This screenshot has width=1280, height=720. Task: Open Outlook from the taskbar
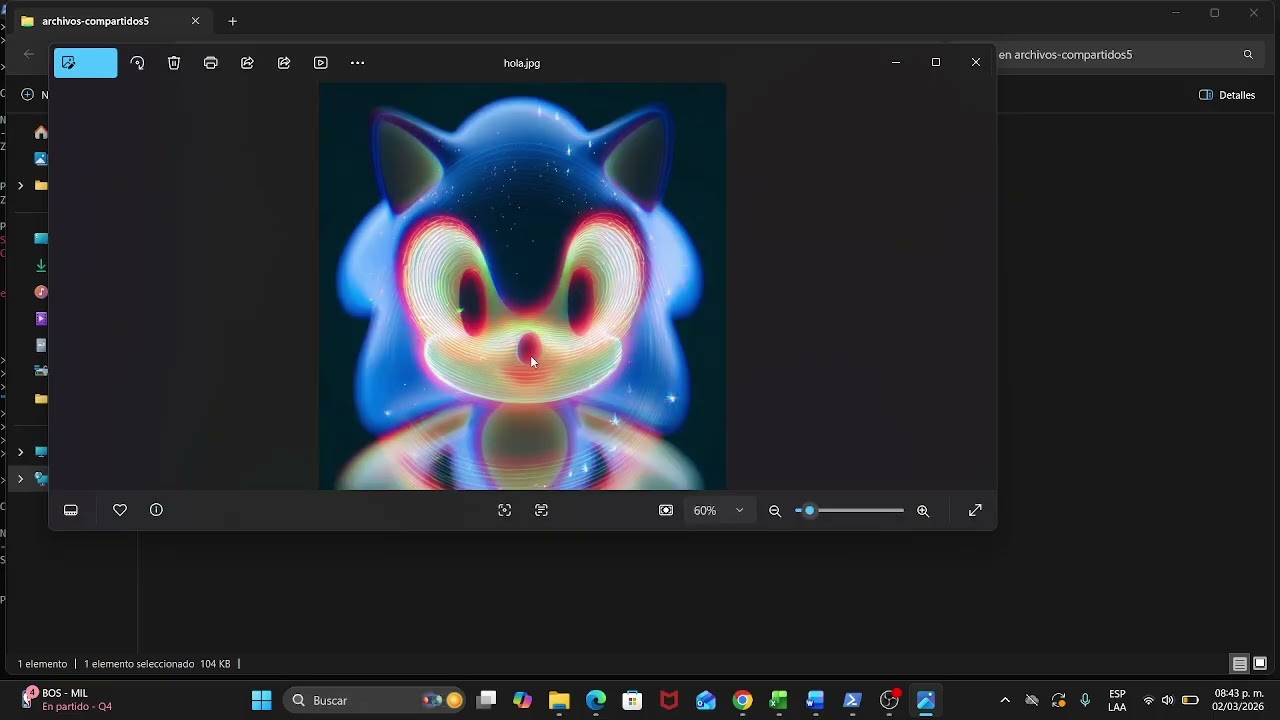click(x=706, y=700)
